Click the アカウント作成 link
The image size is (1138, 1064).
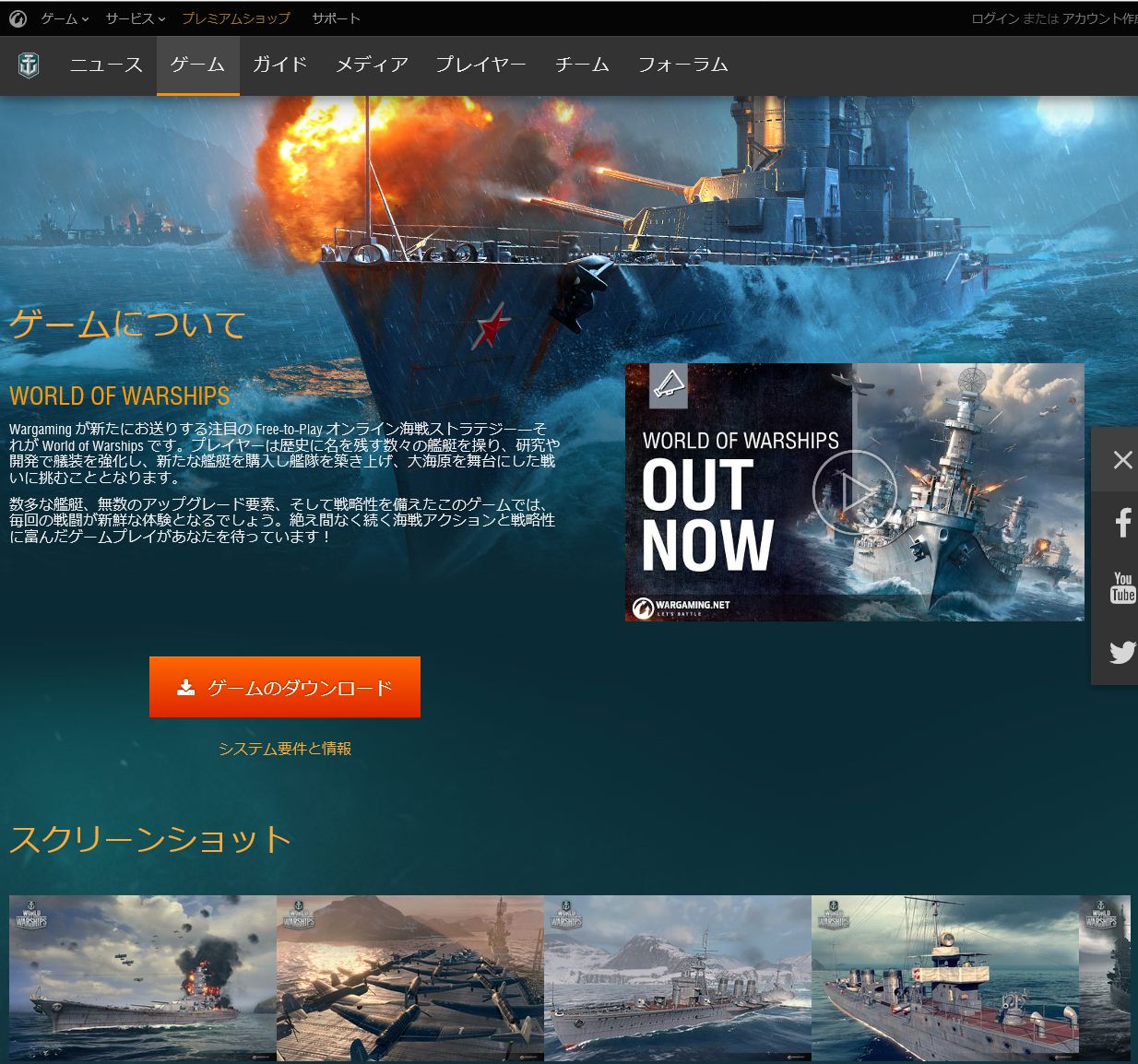pyautogui.click(x=1100, y=18)
